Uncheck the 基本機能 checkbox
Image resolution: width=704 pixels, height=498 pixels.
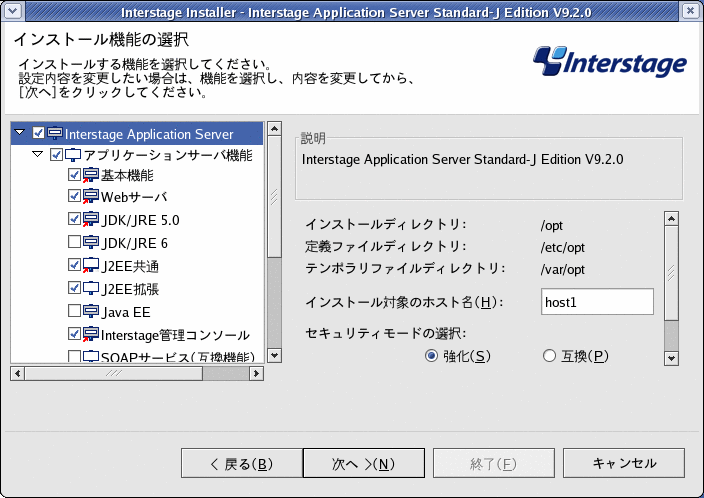pos(74,175)
